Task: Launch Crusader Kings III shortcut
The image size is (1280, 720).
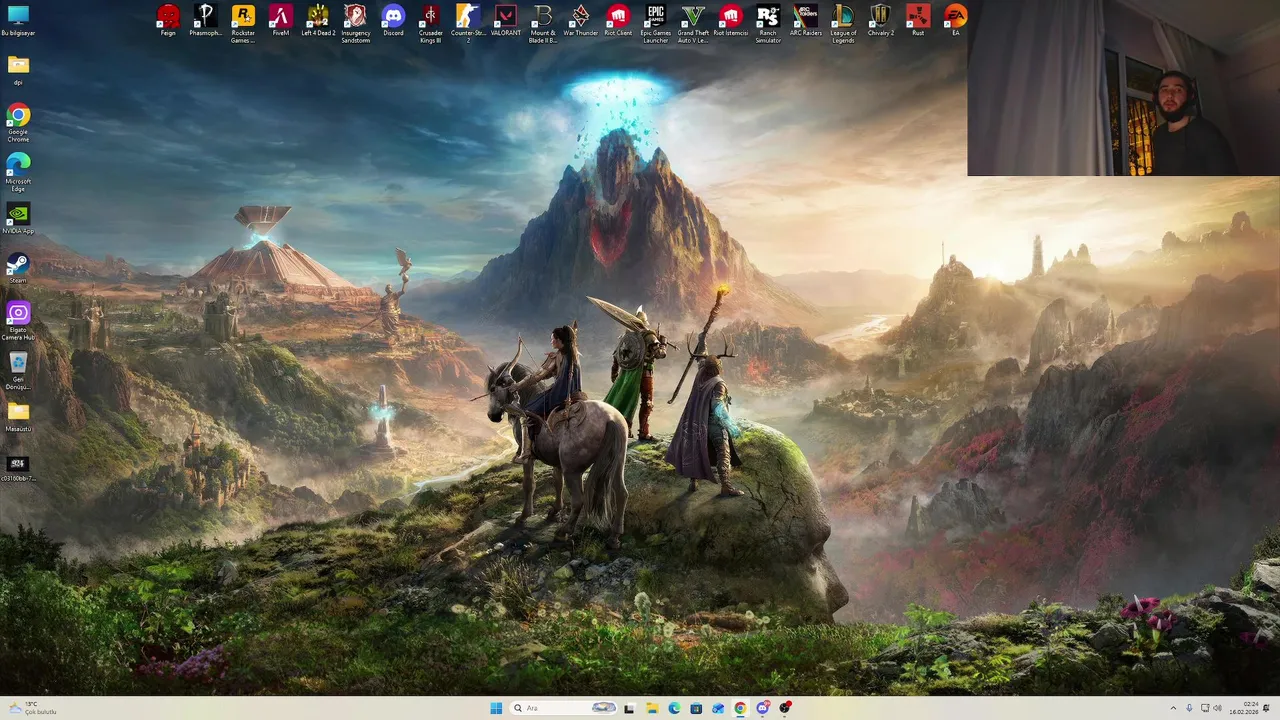Action: 430,23
